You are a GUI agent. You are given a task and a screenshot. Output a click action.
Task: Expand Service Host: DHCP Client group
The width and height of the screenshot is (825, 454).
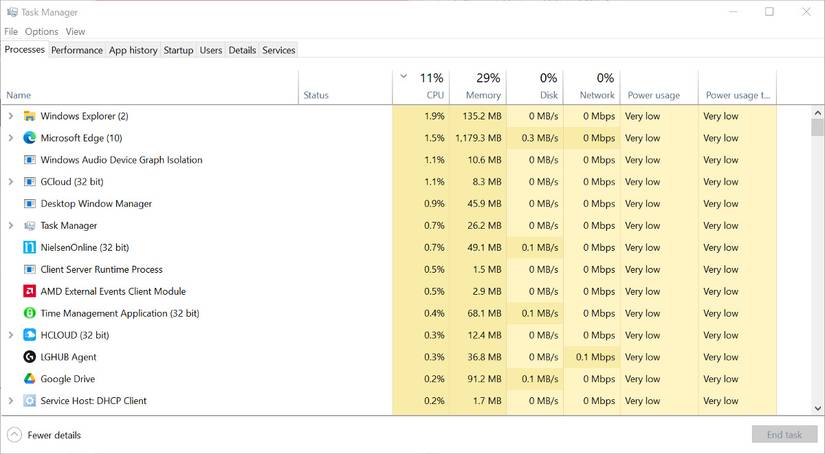coord(11,400)
